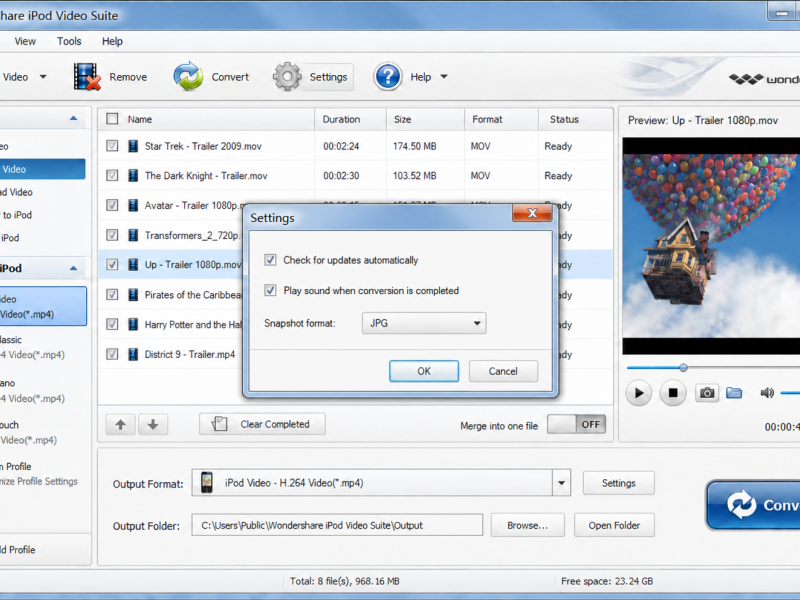
Task: Toggle Play sound when conversion completed checkbox
Action: 270,290
